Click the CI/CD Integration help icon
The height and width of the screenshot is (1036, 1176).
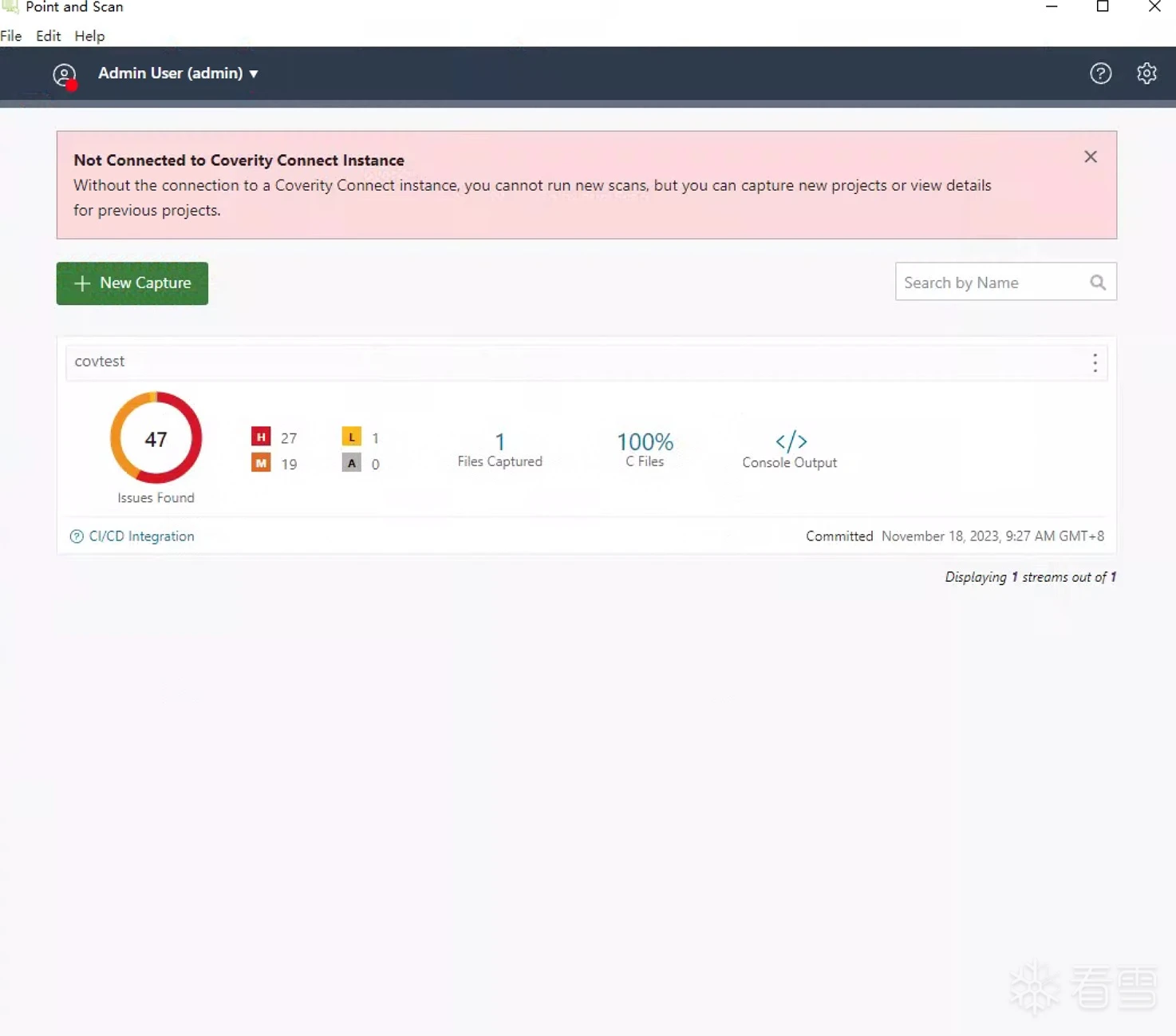[77, 536]
